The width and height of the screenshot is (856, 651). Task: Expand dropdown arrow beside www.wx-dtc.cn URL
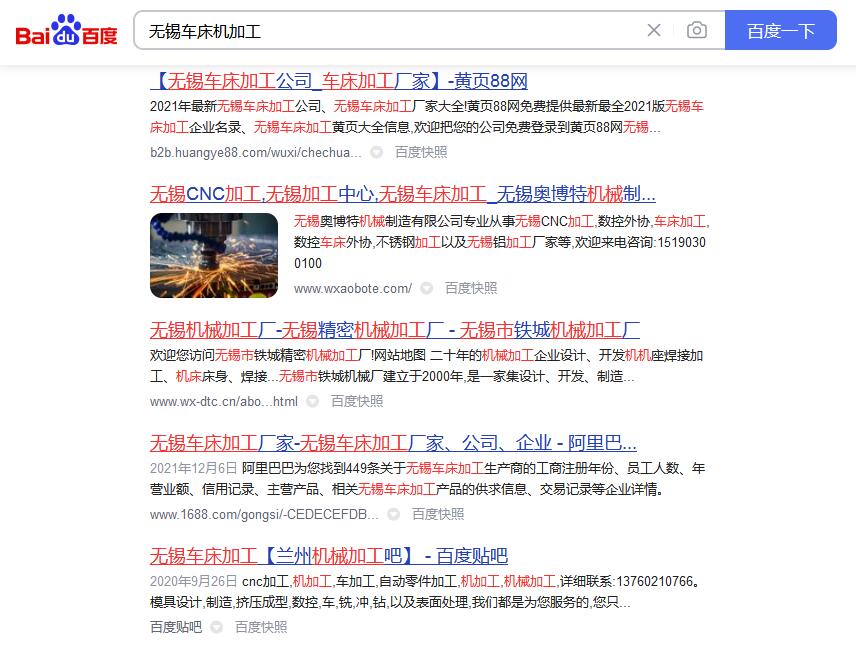[x=312, y=401]
